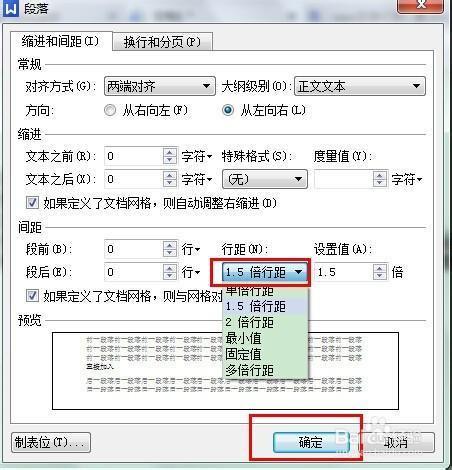Increase the 文本之前 indent with up arrow

coord(170,152)
